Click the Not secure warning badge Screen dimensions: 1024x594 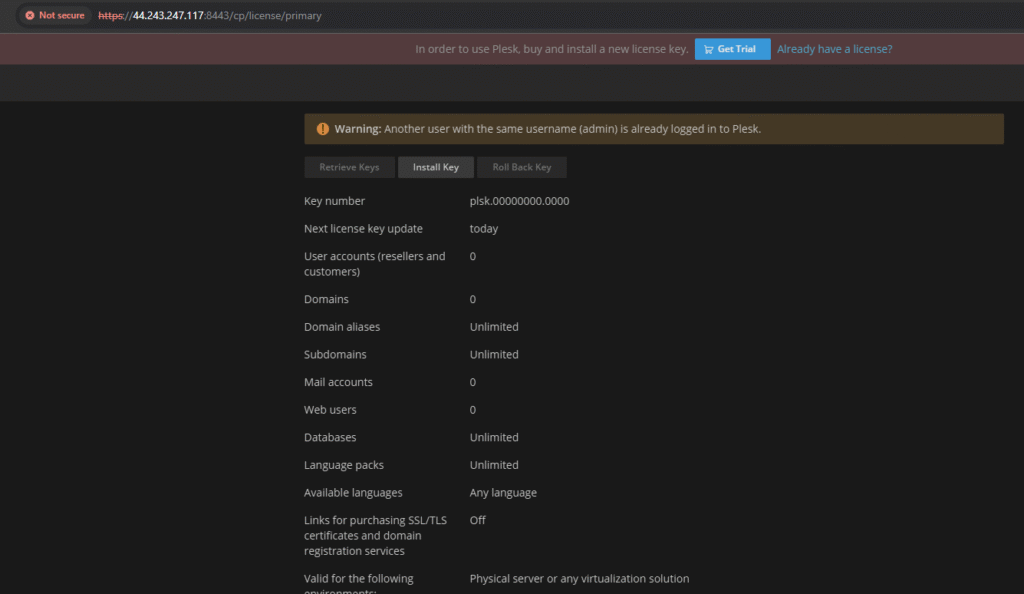[x=54, y=16]
